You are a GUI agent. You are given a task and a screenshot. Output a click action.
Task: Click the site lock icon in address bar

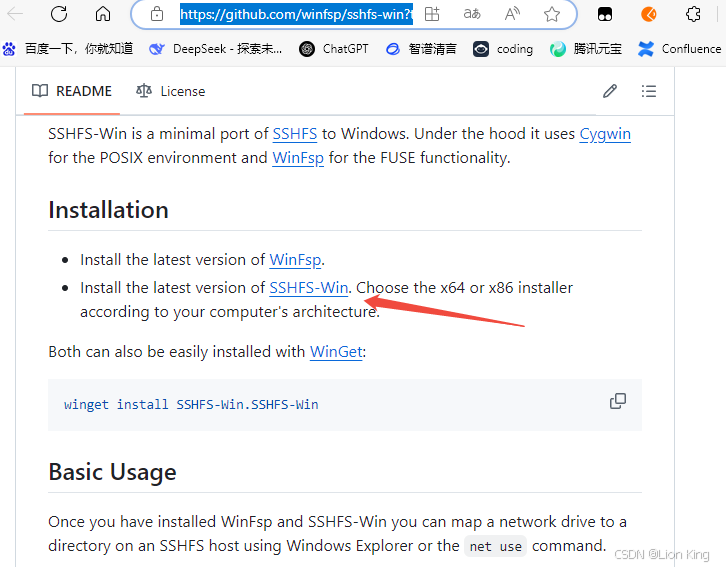[x=156, y=14]
